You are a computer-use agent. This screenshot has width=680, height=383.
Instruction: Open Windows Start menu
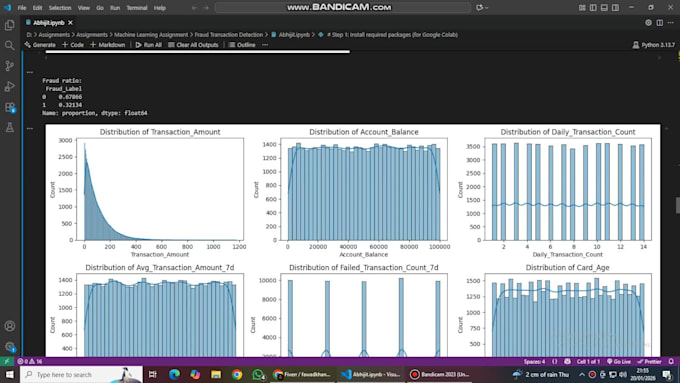click(9, 374)
